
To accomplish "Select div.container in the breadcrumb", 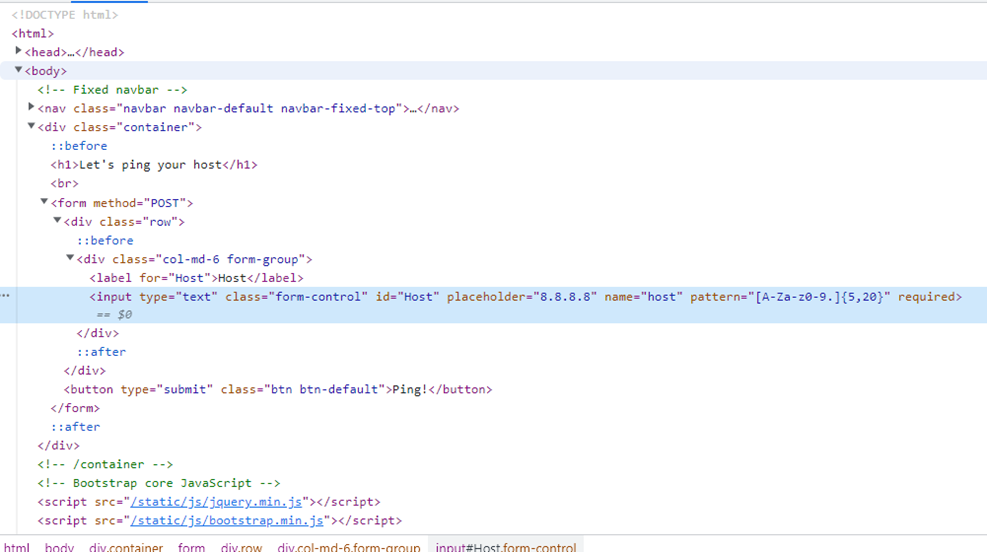I will click(x=126, y=547).
